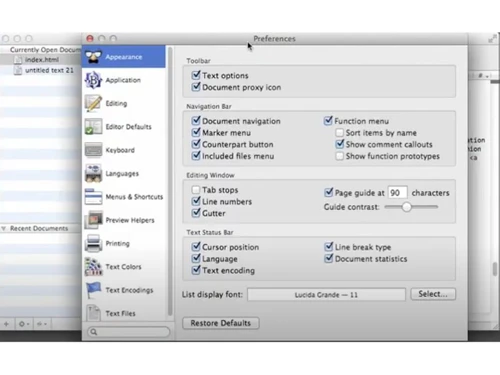Disable the Counterpart button option
Image resolution: width=500 pixels, height=375 pixels.
pos(196,144)
